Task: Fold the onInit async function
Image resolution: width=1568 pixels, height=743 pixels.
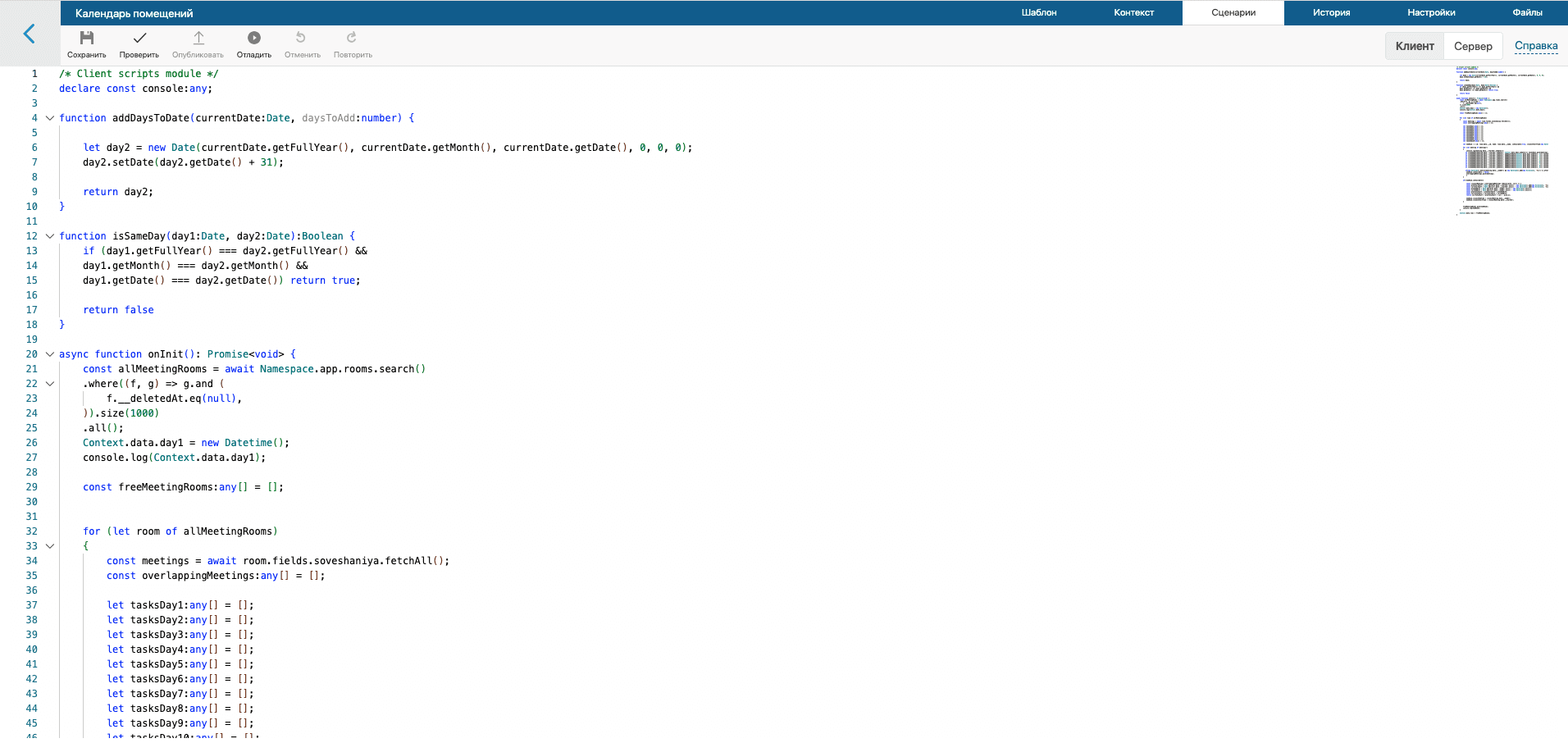Action: [49, 353]
